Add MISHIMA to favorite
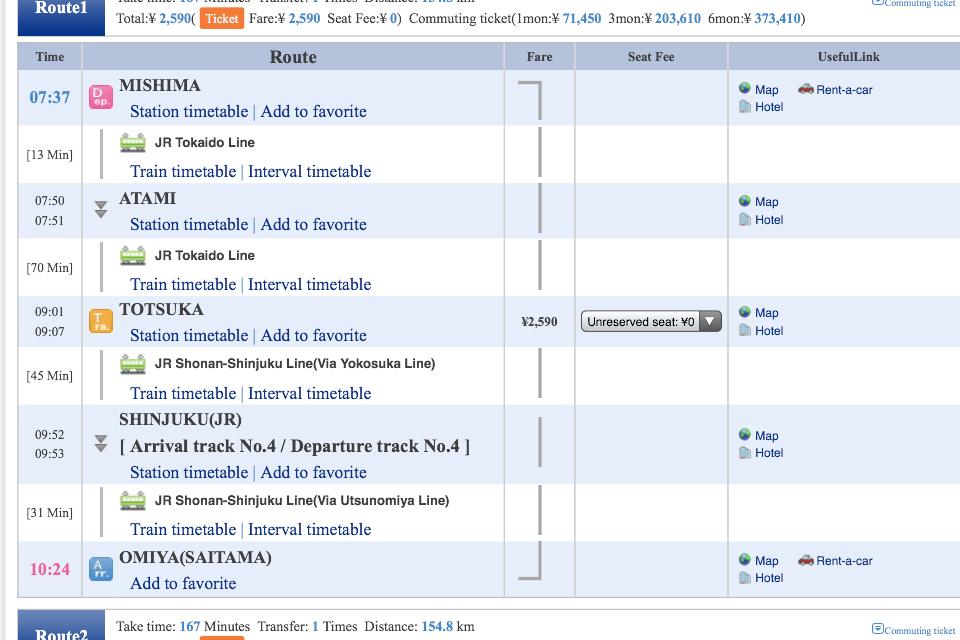The height and width of the screenshot is (640, 960). coord(313,111)
